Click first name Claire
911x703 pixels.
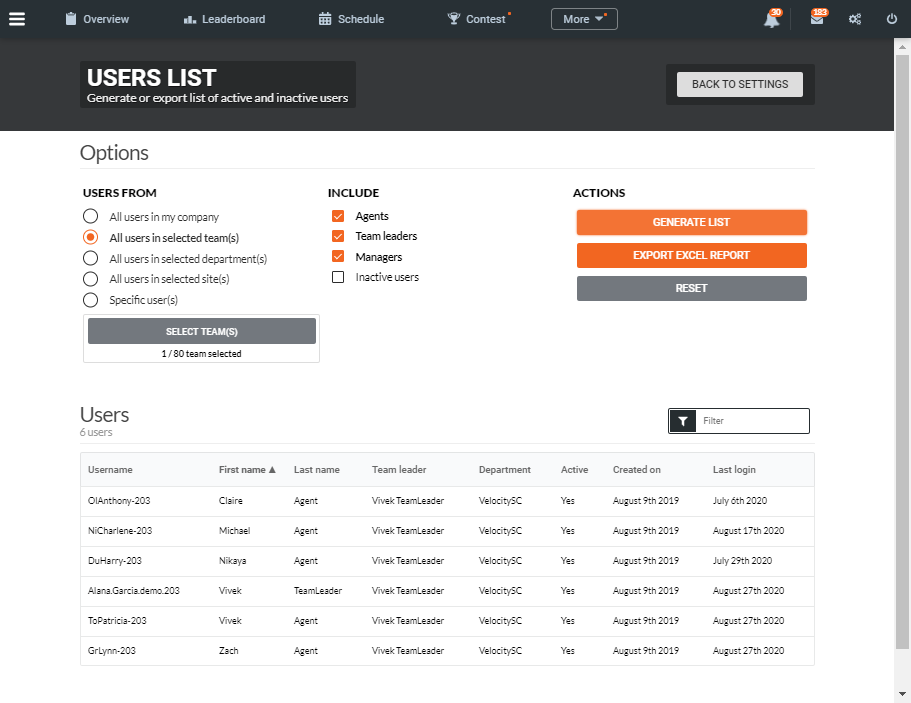coord(231,501)
